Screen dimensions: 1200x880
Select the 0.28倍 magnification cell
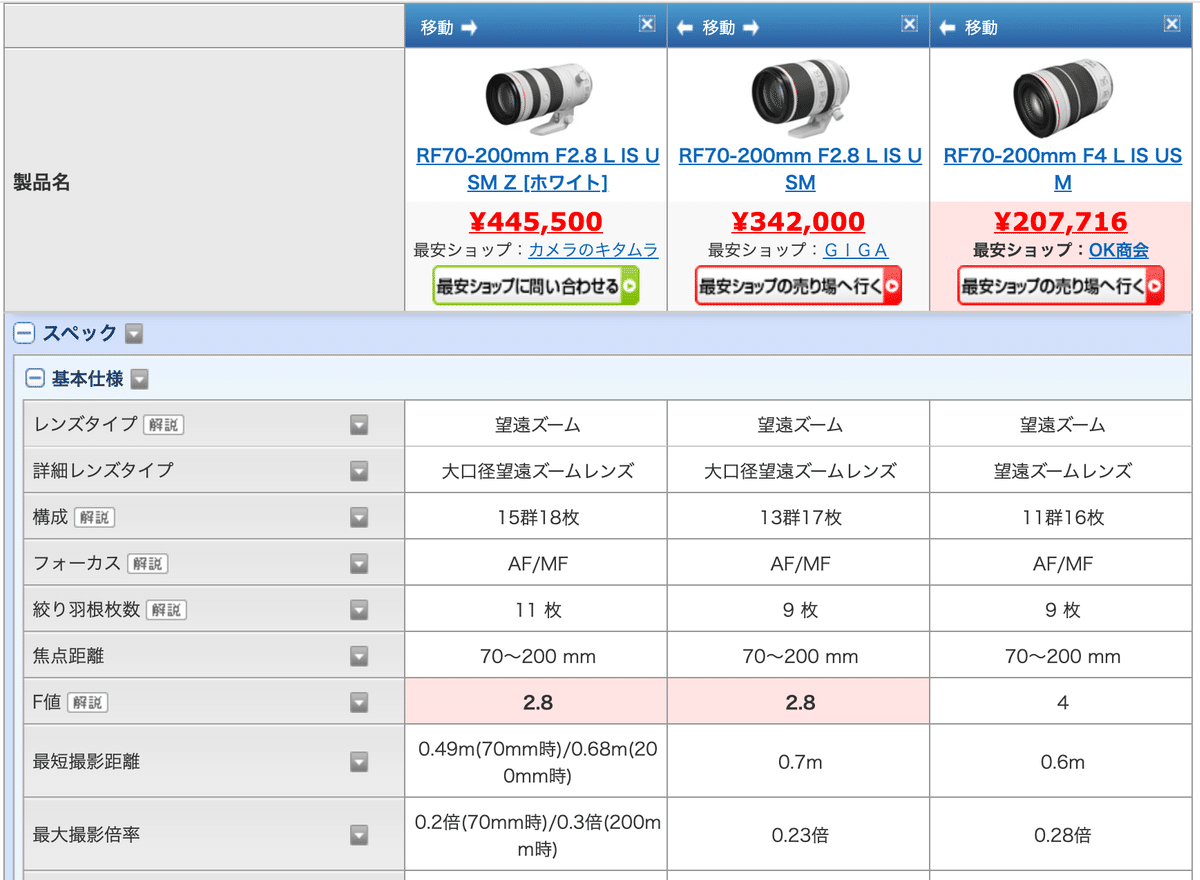click(x=1062, y=834)
